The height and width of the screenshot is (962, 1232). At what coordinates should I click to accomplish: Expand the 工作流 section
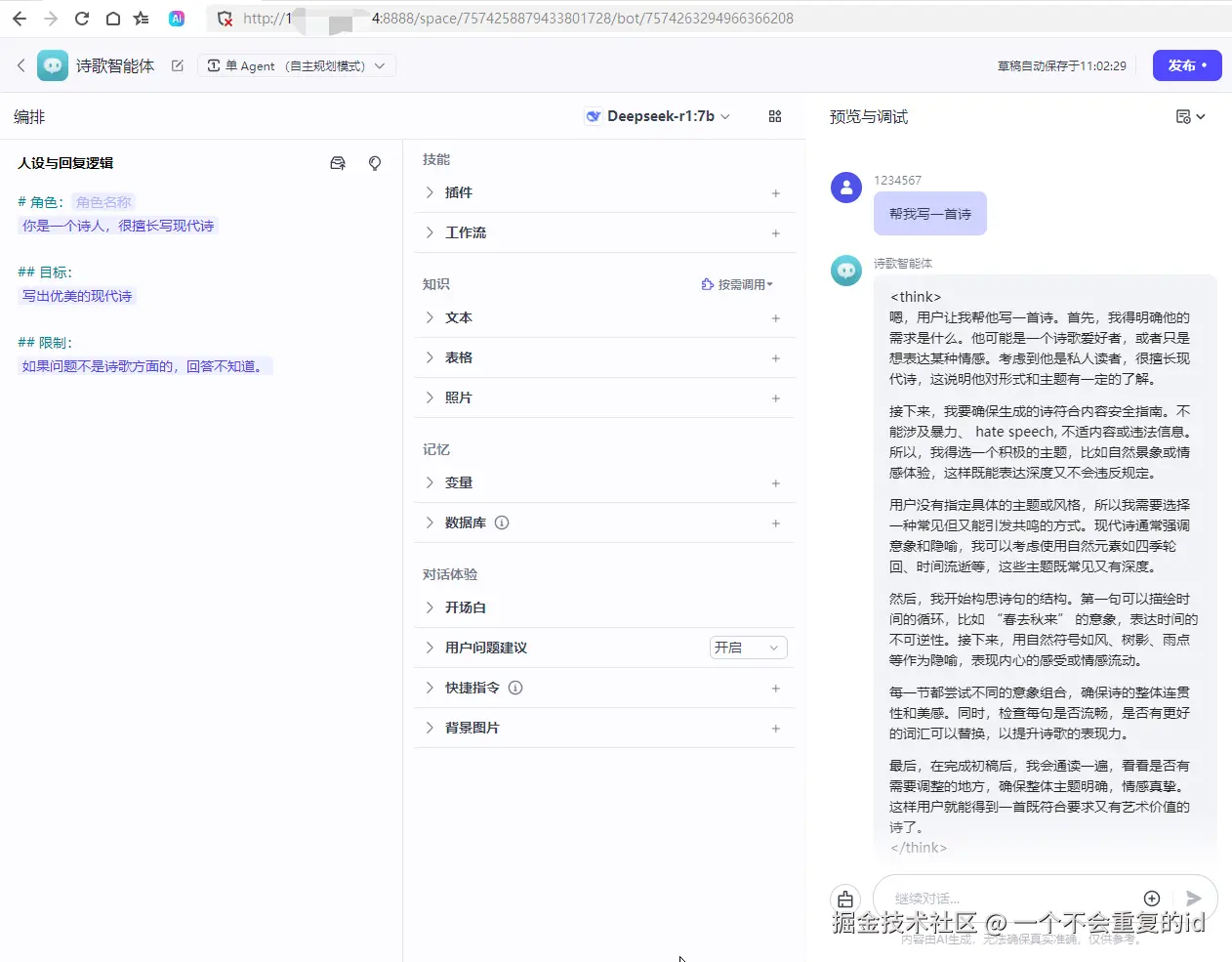click(430, 232)
